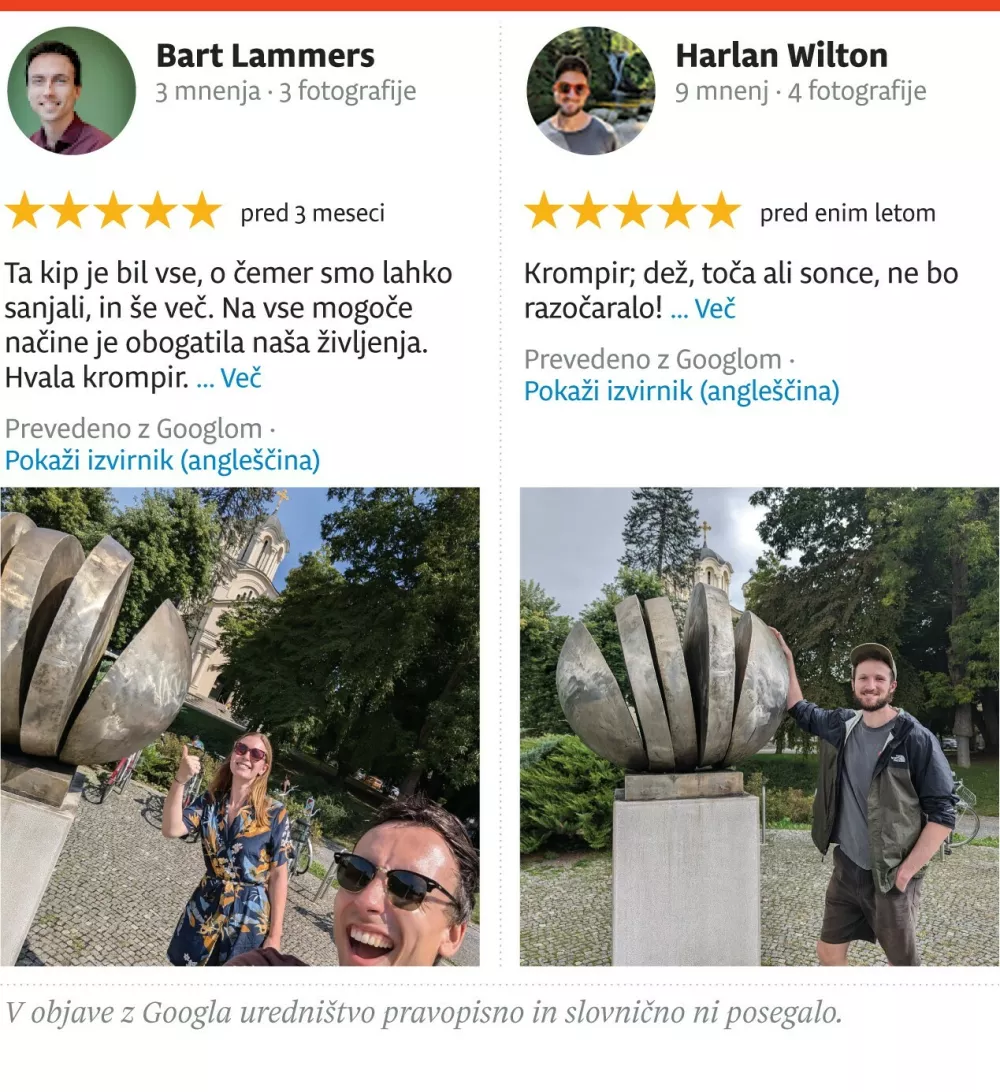
Task: Click the 'pred 3 meseci' review date
Action: point(313,213)
